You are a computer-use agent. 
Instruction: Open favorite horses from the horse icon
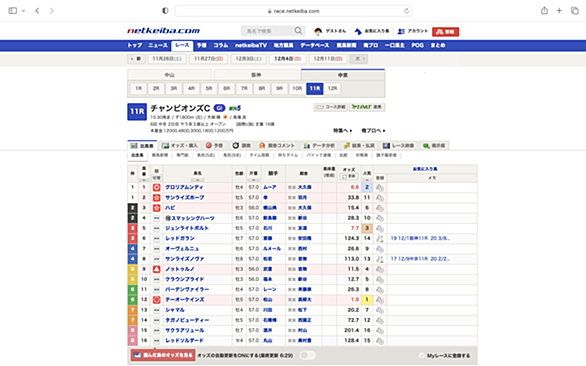tap(358, 31)
